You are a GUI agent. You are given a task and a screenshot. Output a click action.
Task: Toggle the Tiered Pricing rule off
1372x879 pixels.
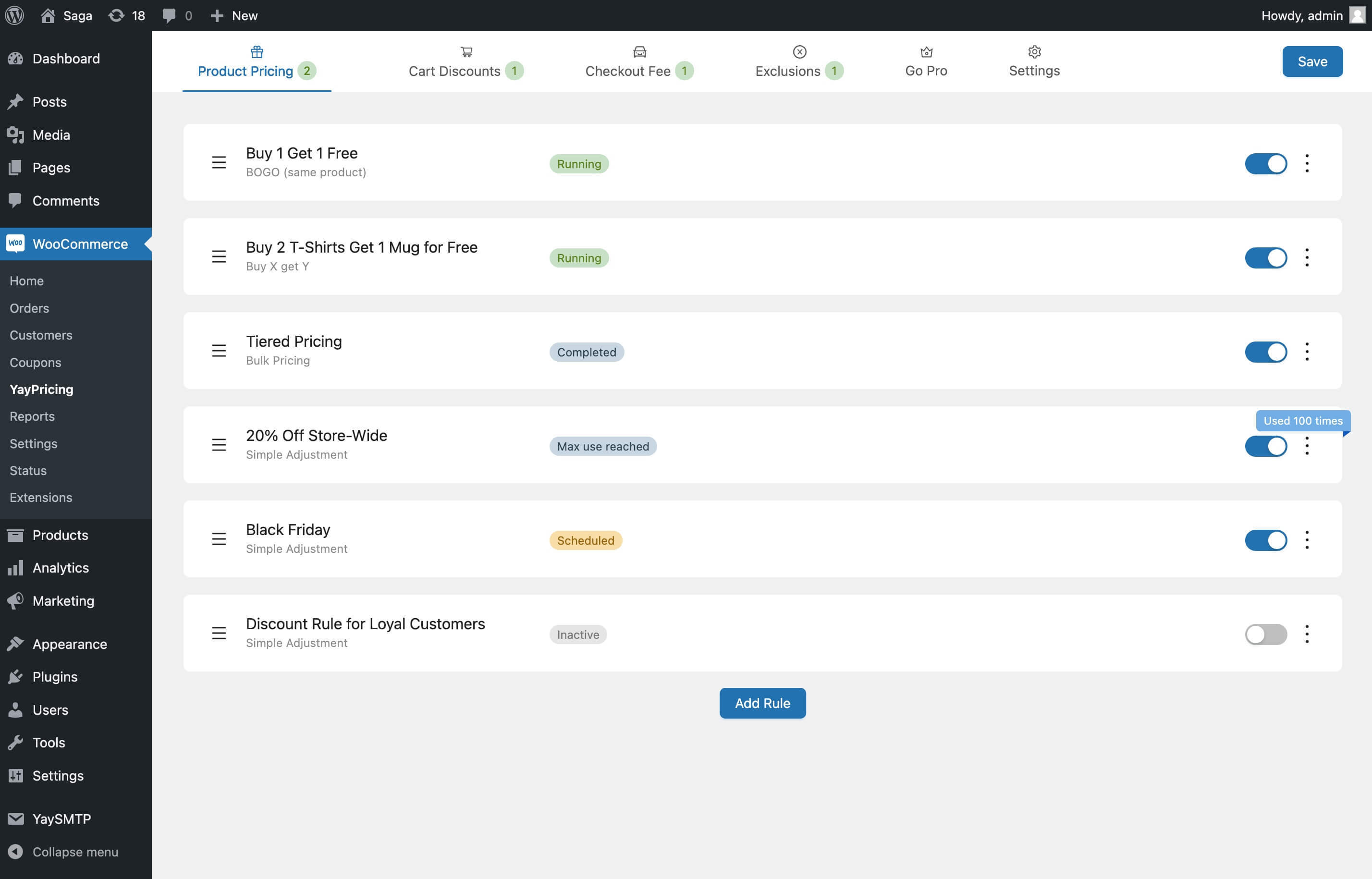(x=1265, y=350)
